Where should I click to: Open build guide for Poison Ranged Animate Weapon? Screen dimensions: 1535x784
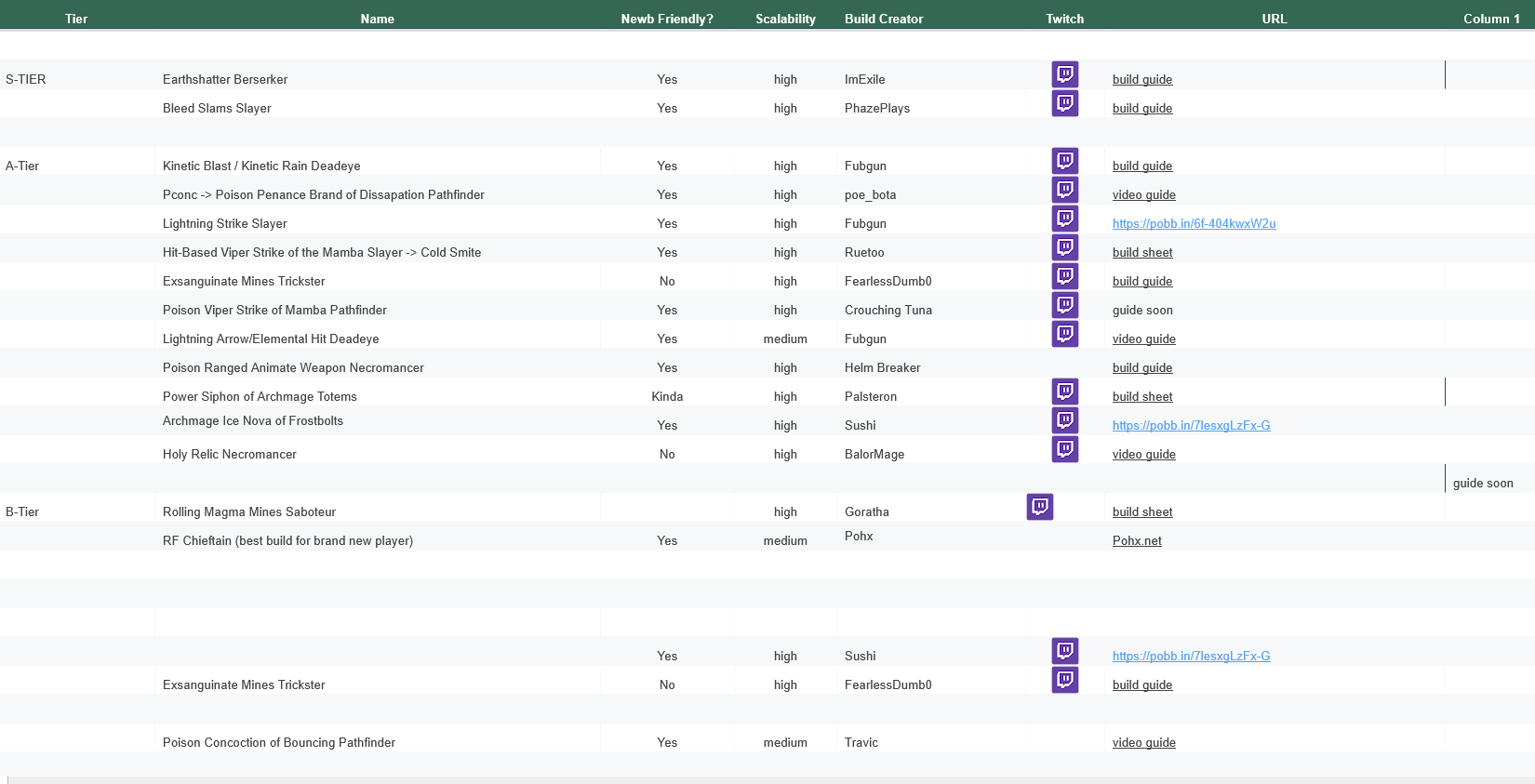pos(1142,368)
